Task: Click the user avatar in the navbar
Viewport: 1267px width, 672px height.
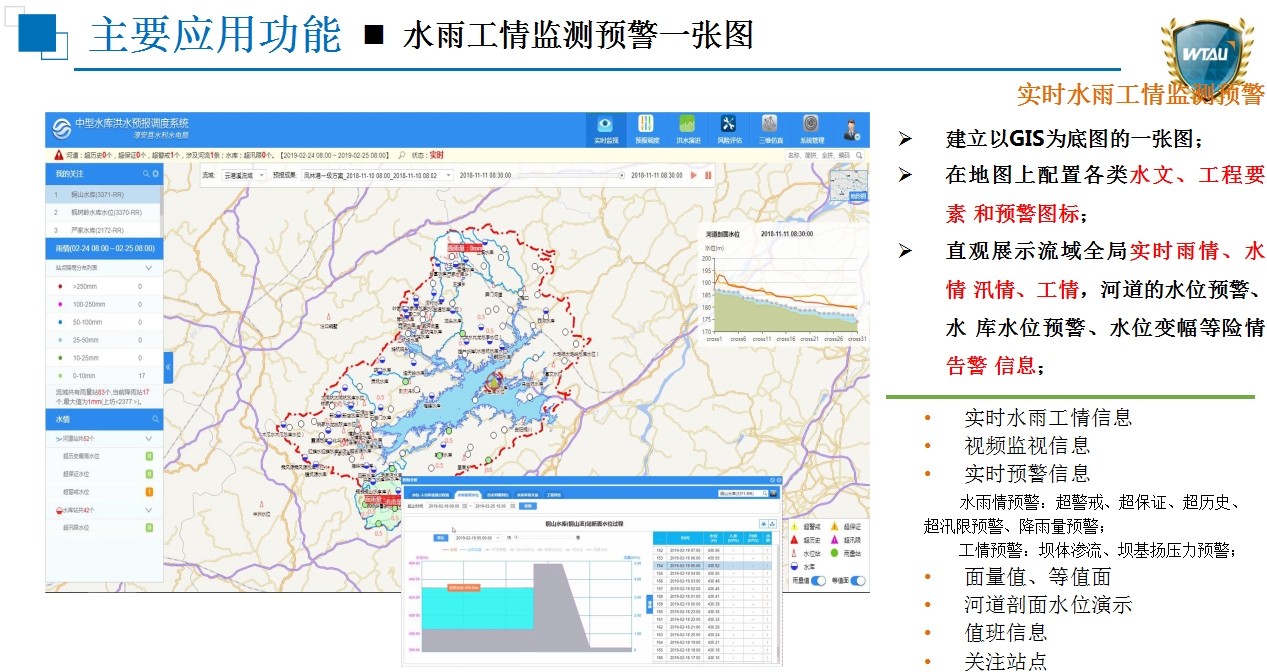Action: pos(851,127)
